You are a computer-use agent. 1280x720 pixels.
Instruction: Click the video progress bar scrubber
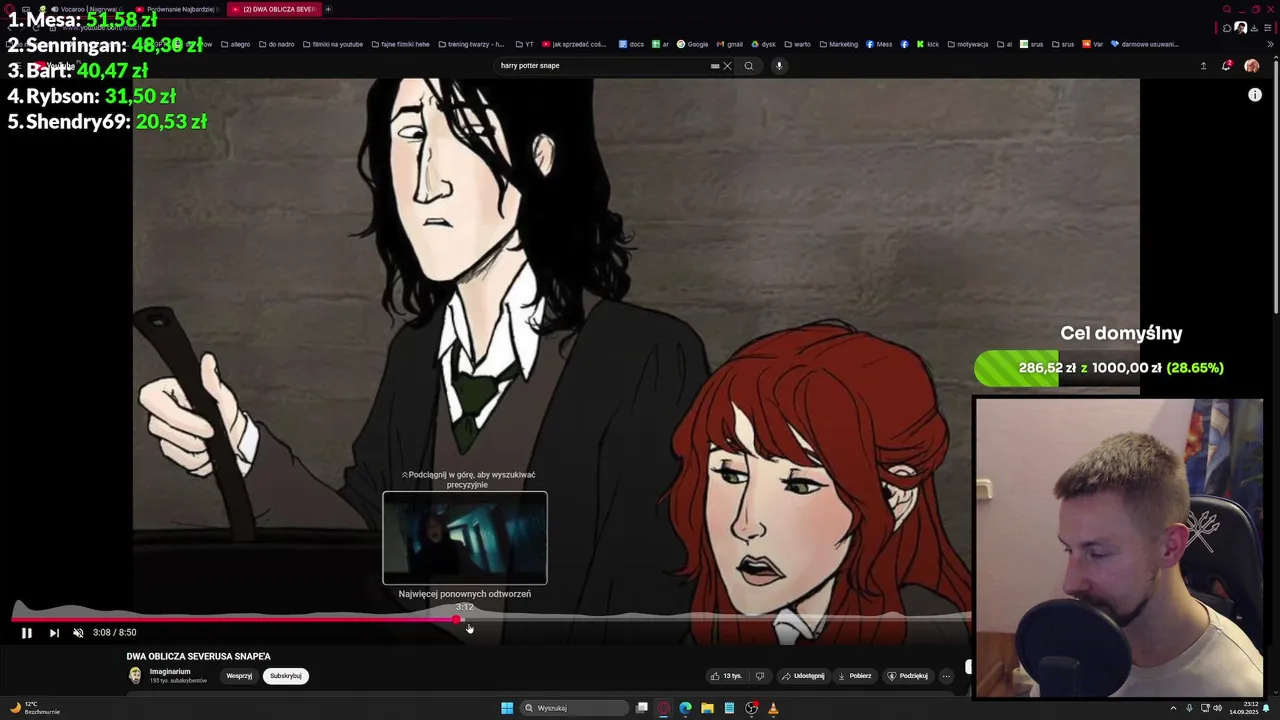[x=458, y=620]
